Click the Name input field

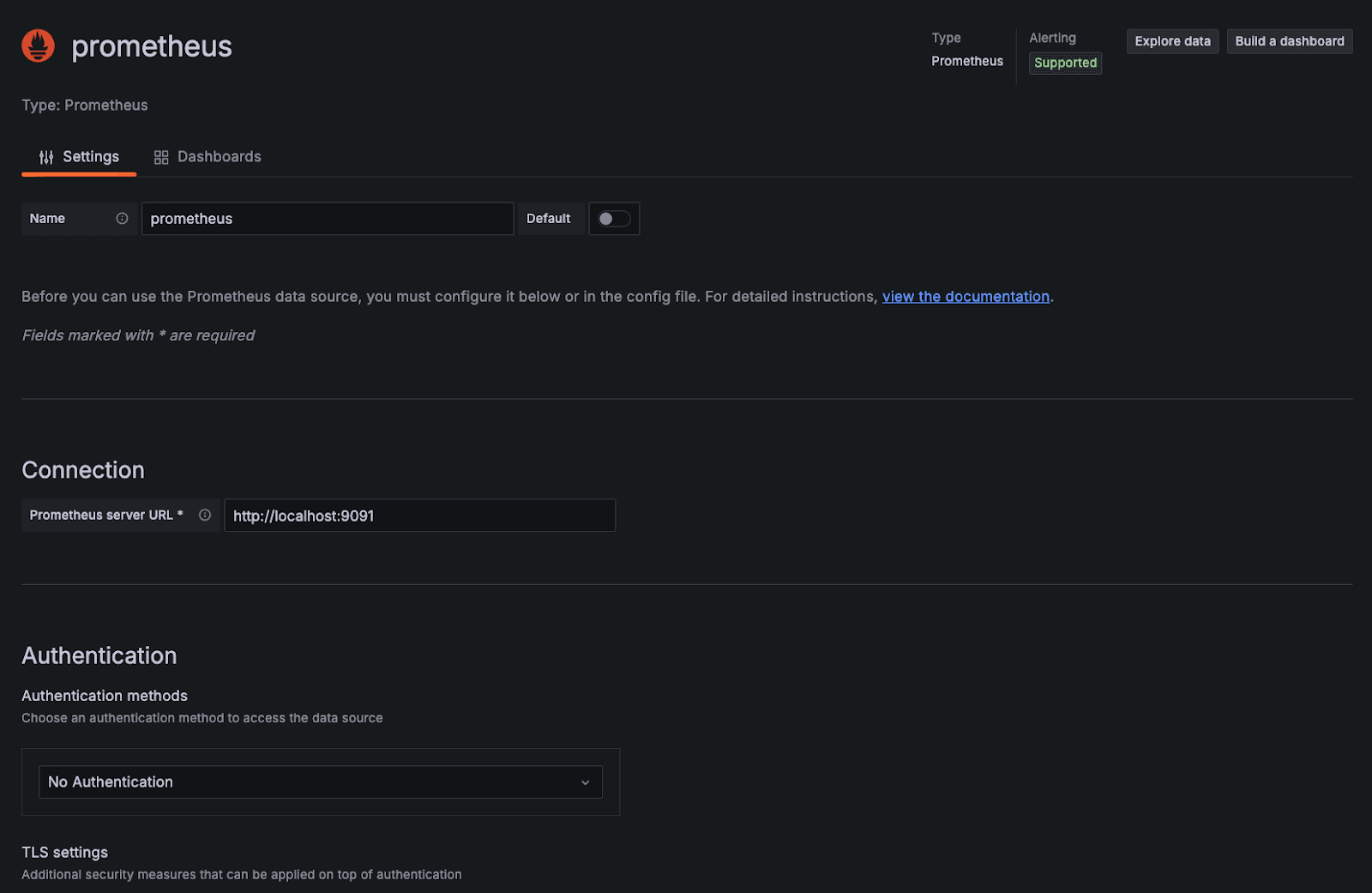pyautogui.click(x=327, y=219)
